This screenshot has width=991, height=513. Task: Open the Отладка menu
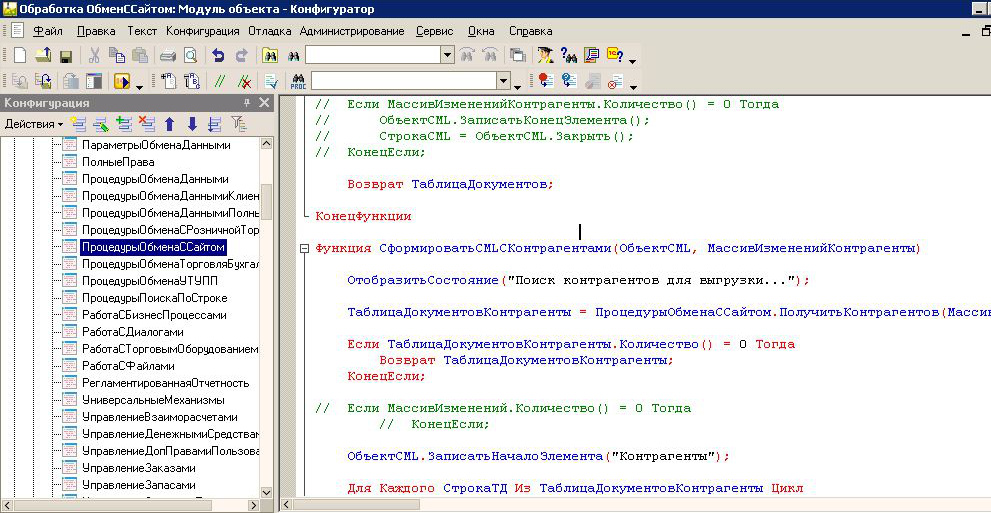coord(270,31)
